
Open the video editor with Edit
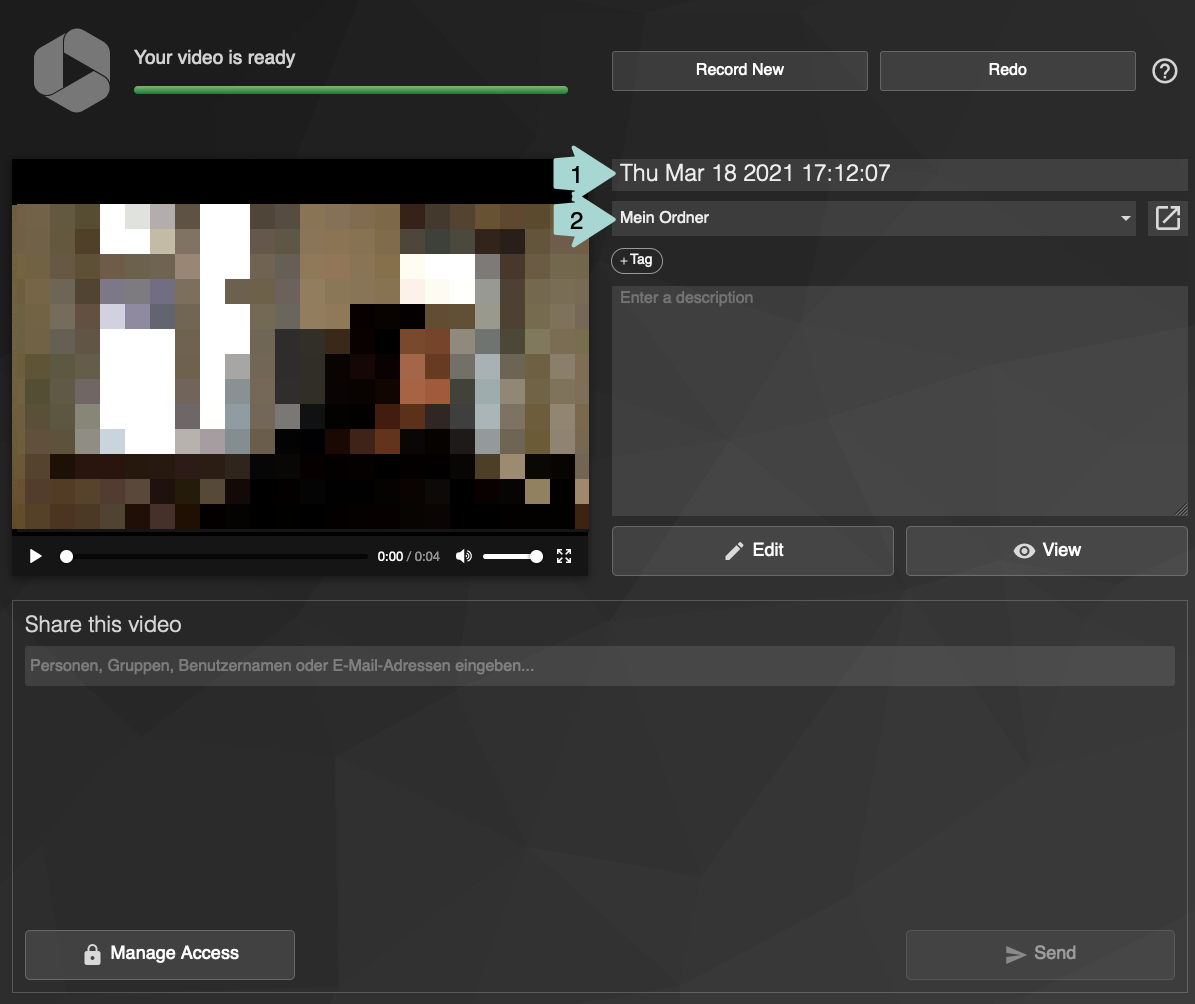[x=752, y=550]
